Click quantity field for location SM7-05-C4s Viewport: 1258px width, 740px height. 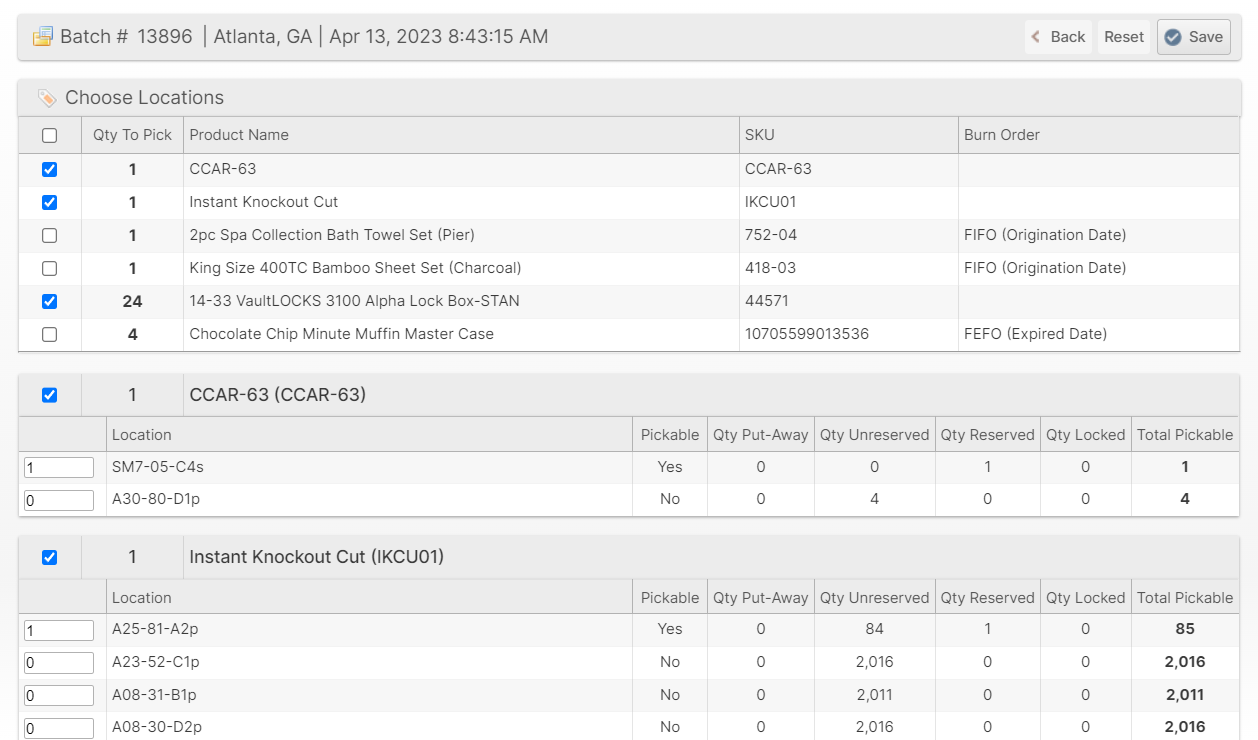click(59, 468)
